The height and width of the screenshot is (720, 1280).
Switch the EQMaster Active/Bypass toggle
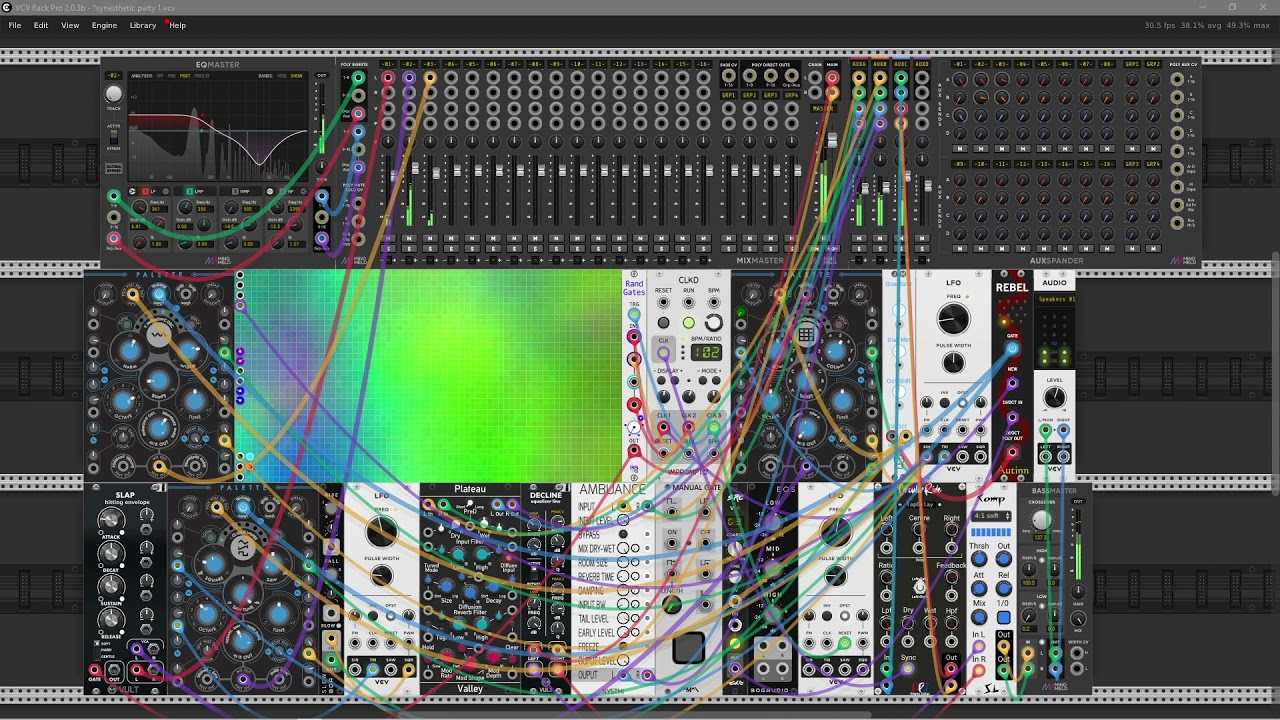click(113, 137)
